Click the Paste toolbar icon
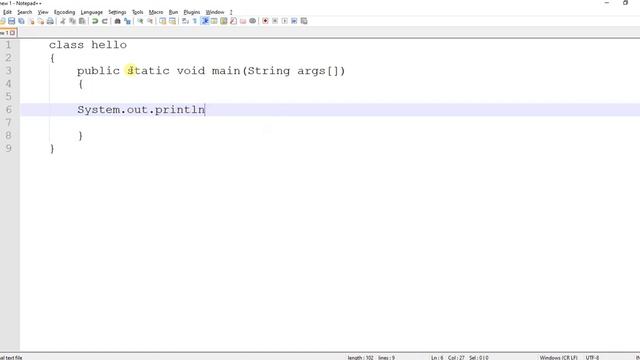Screen dimensions: 640x360 click(x=82, y=21)
